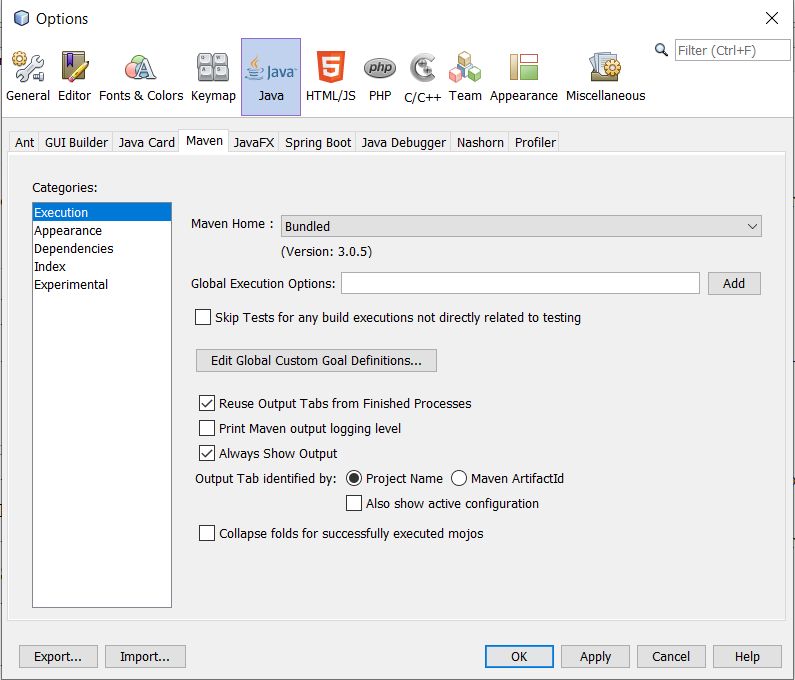Switch to the GUI Builder tab
The width and height of the screenshot is (795, 680).
coord(76,142)
